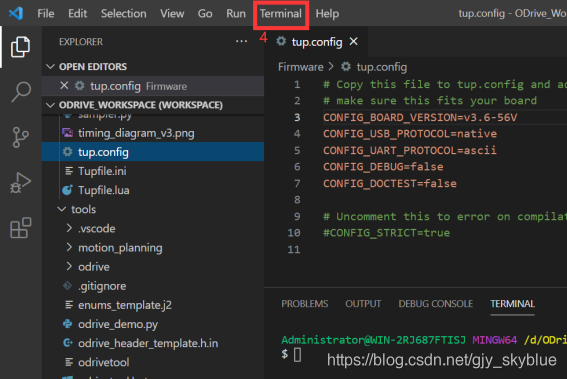Focus the terminal prompt input
Viewport: 567px width, 379px height.
[297, 355]
